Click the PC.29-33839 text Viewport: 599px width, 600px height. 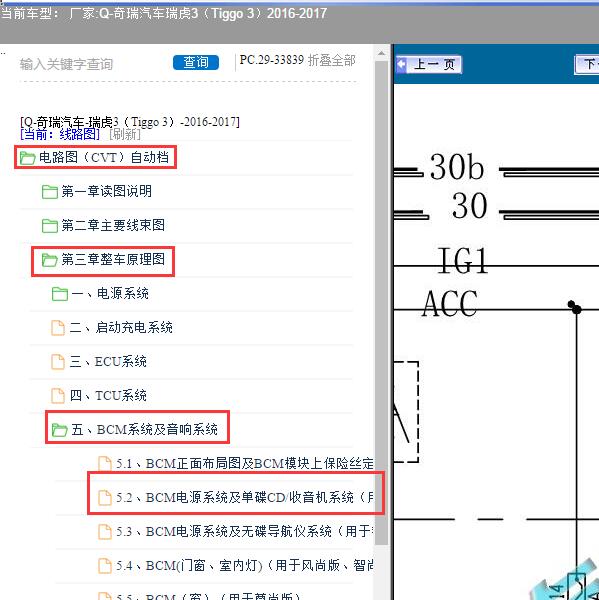pyautogui.click(x=271, y=60)
